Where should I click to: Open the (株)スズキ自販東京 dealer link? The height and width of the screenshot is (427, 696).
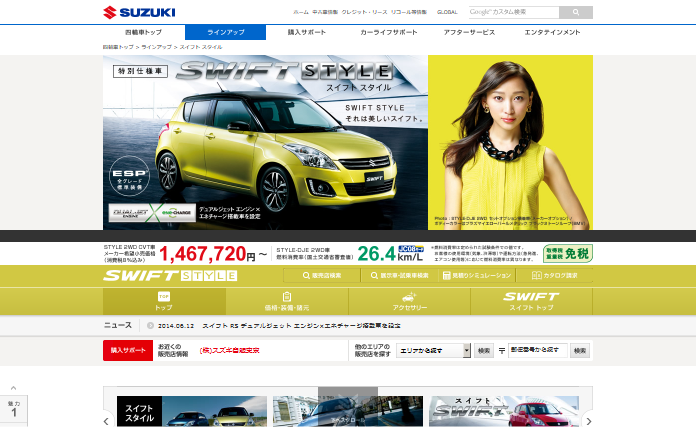click(x=229, y=350)
